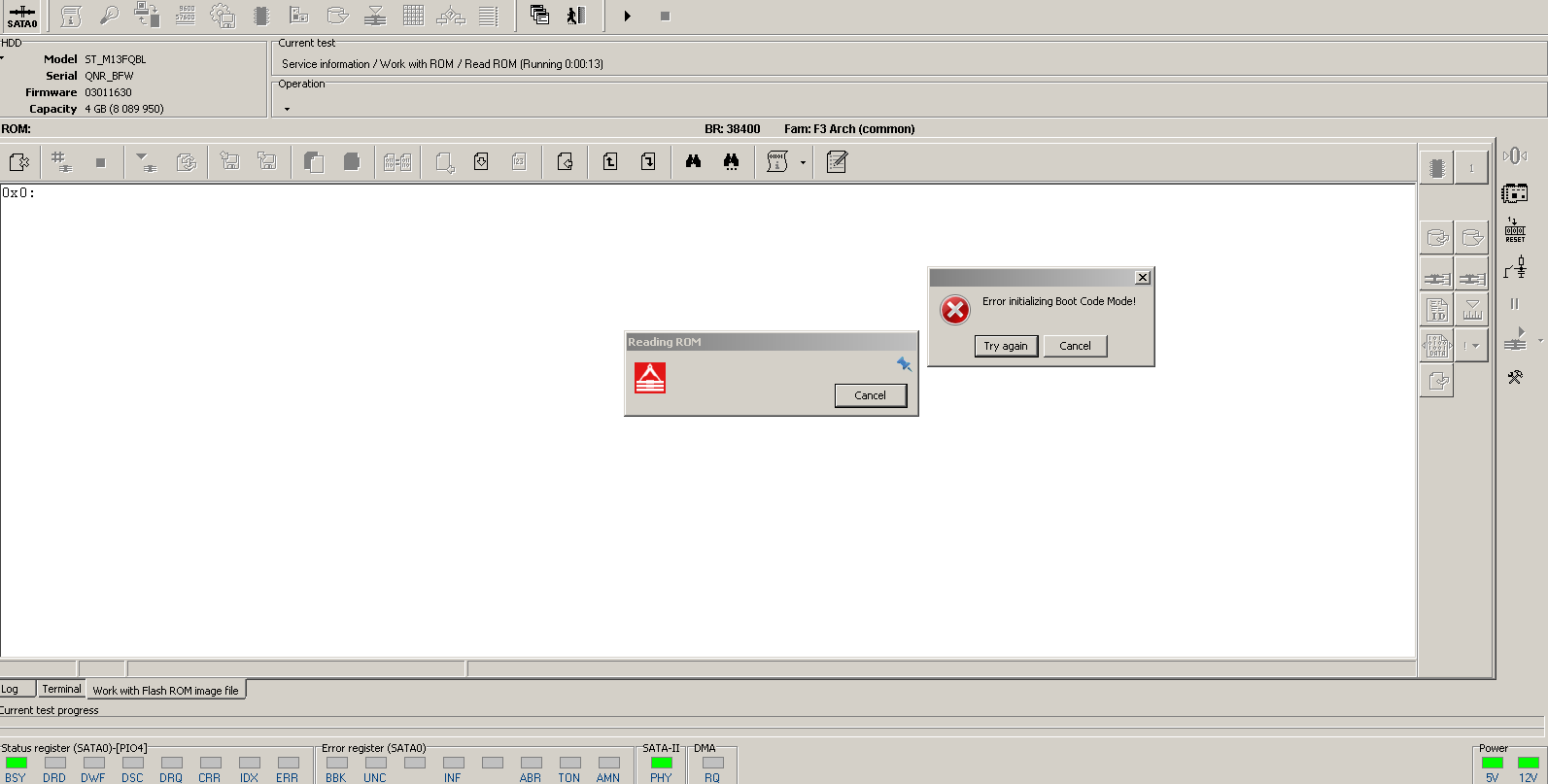Click the stop square in ROM toolbar
1548x784 pixels.
pos(100,162)
